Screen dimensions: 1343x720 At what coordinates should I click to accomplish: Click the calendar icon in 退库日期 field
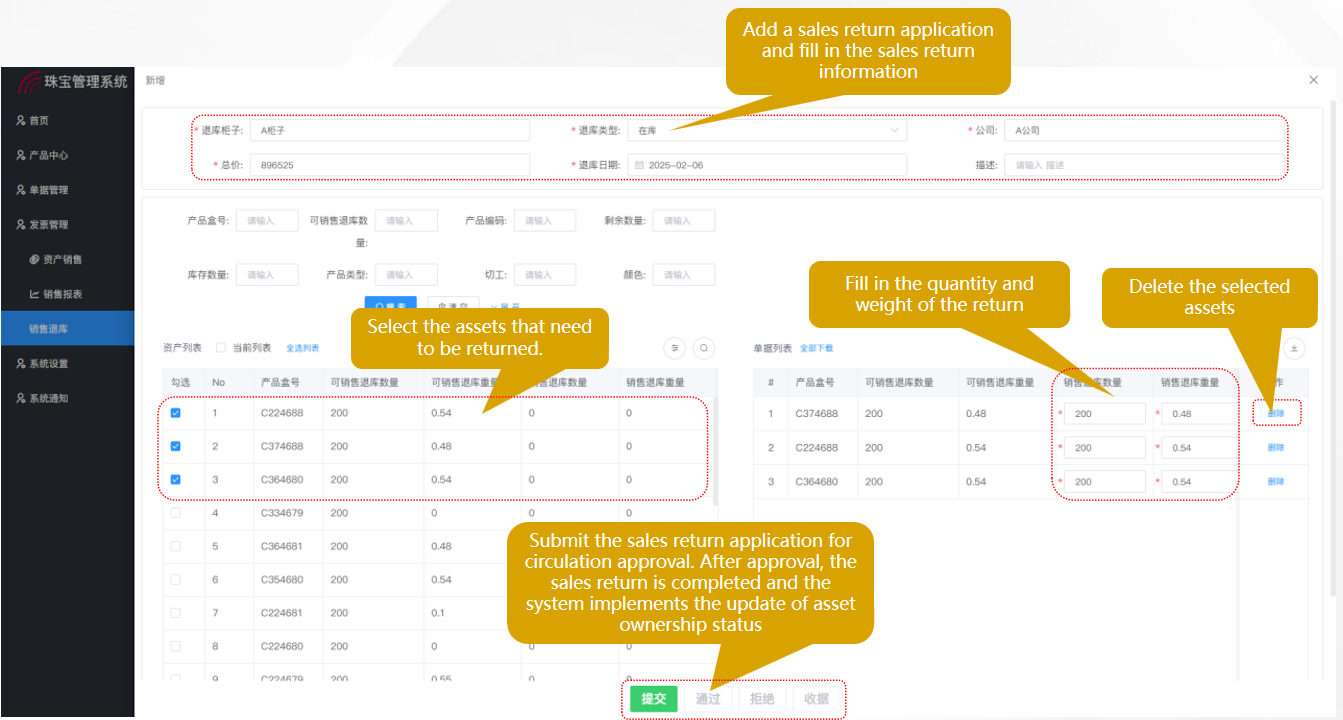pyautogui.click(x=640, y=165)
